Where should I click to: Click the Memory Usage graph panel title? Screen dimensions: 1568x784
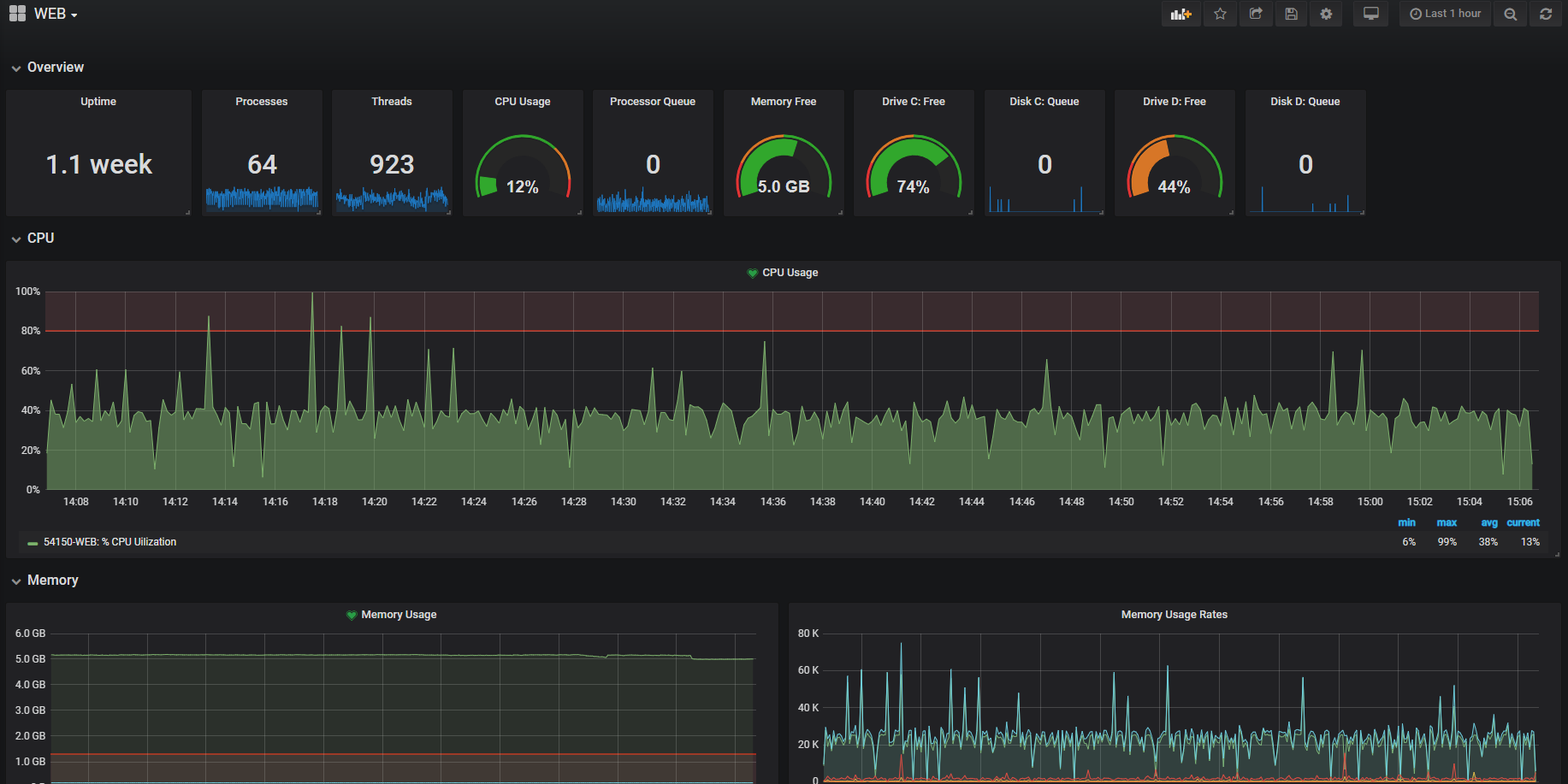(399, 615)
